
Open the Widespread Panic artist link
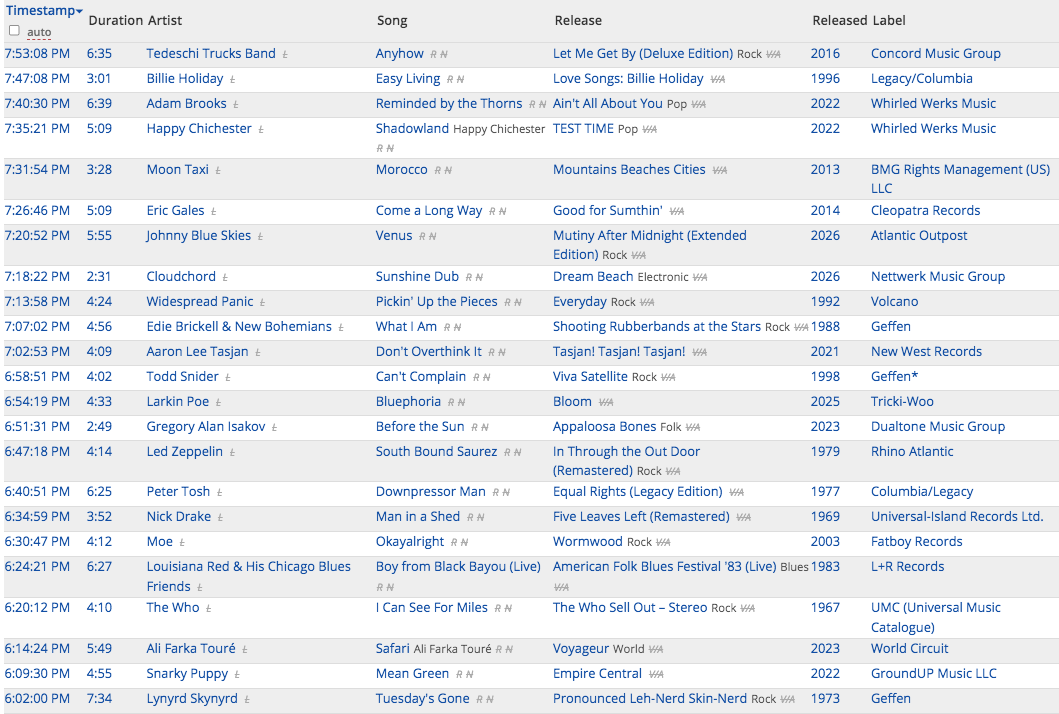pos(200,301)
